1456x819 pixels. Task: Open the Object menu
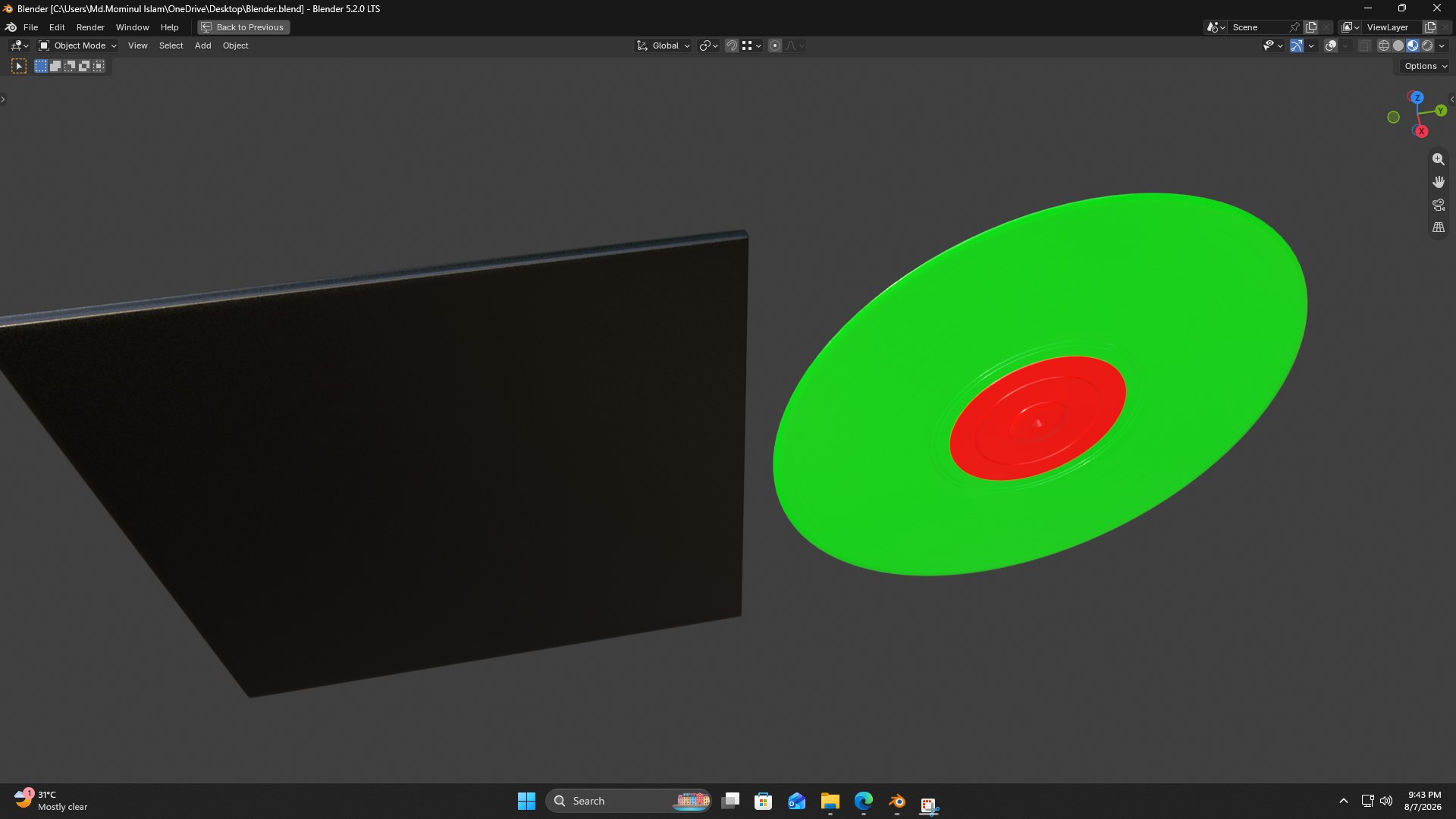click(x=235, y=46)
